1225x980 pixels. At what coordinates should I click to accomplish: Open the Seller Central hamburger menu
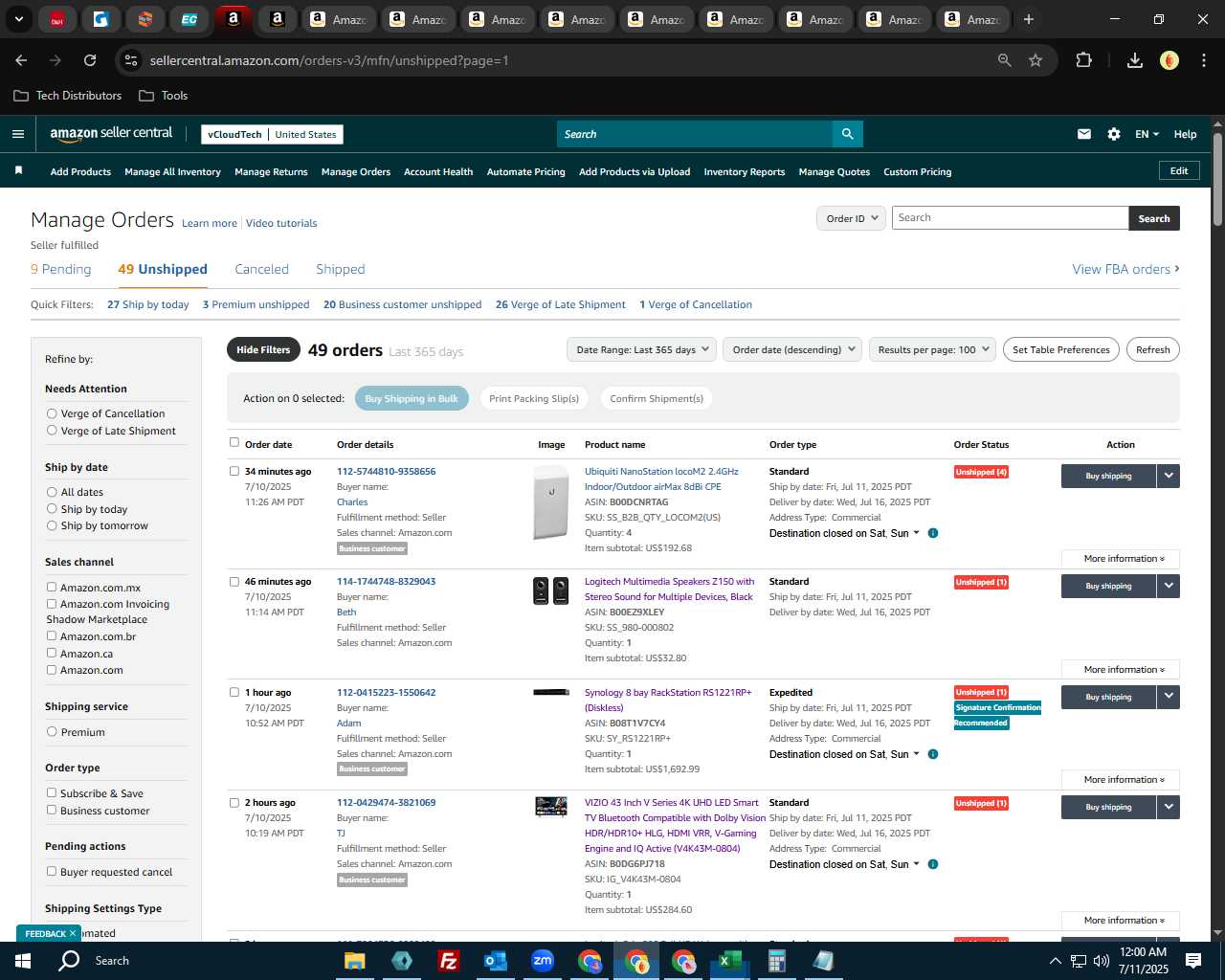point(18,134)
